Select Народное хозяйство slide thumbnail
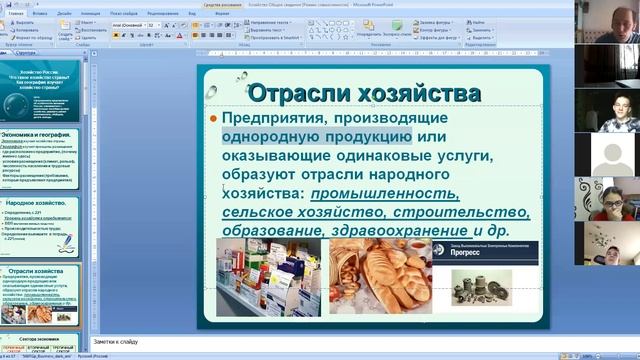This screenshot has width=640, height=360. pyautogui.click(x=40, y=227)
